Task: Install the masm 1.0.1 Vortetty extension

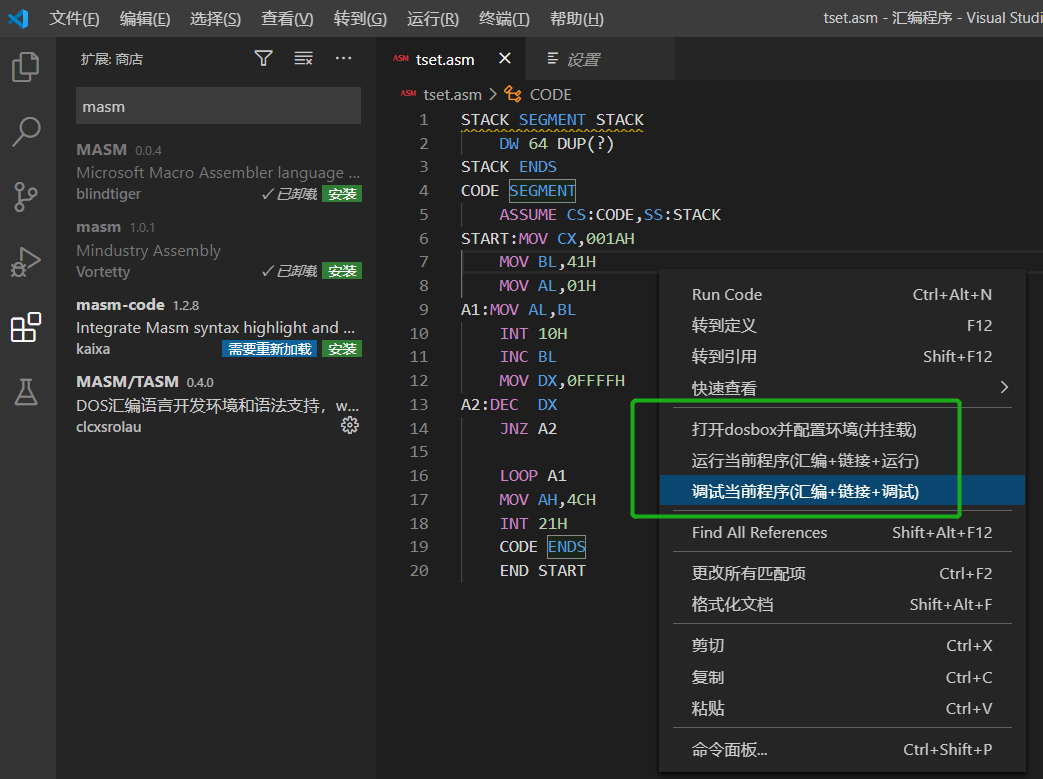Action: (342, 271)
